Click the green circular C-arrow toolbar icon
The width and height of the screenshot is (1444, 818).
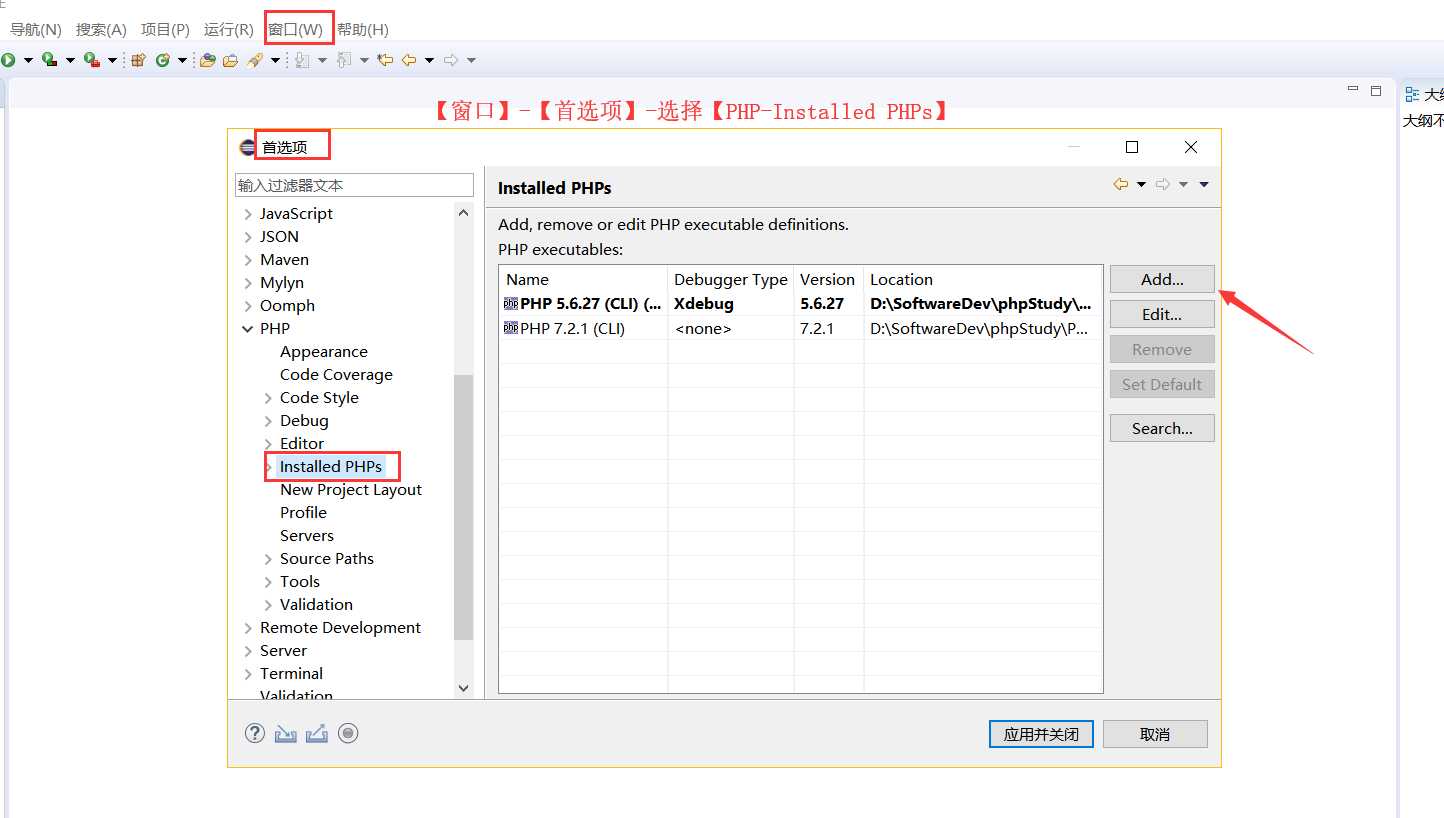(x=163, y=60)
